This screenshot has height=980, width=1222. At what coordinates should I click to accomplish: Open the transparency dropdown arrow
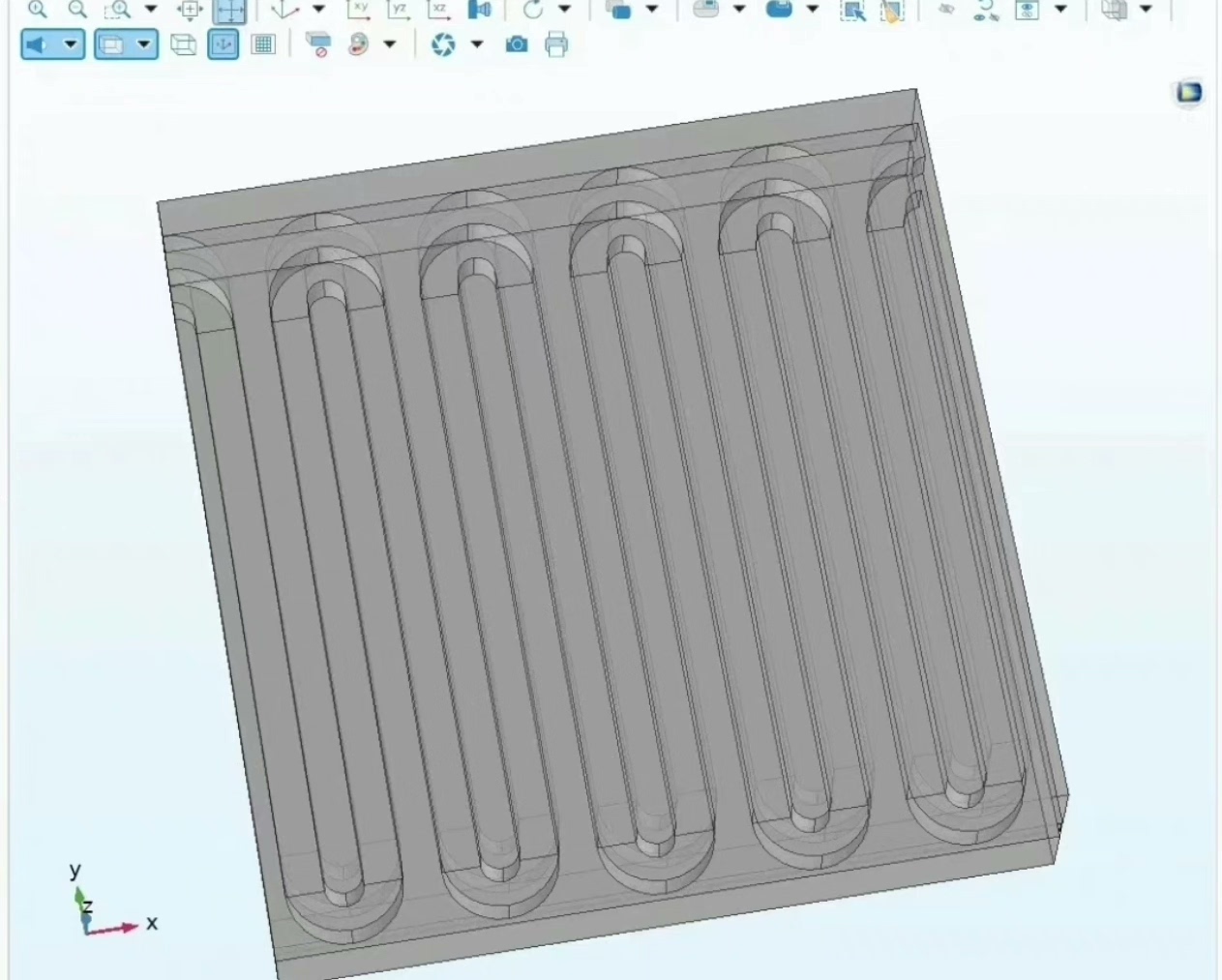click(144, 45)
